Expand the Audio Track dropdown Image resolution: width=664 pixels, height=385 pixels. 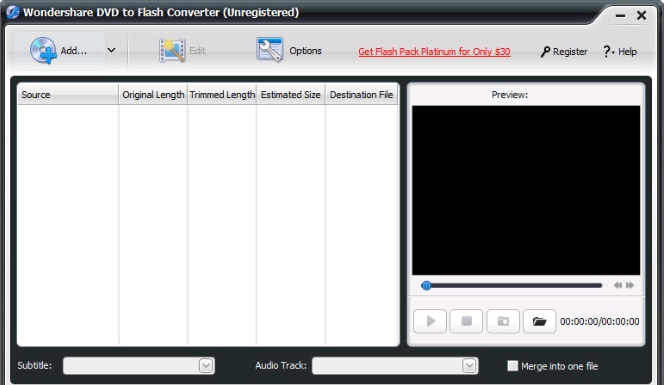(x=469, y=366)
